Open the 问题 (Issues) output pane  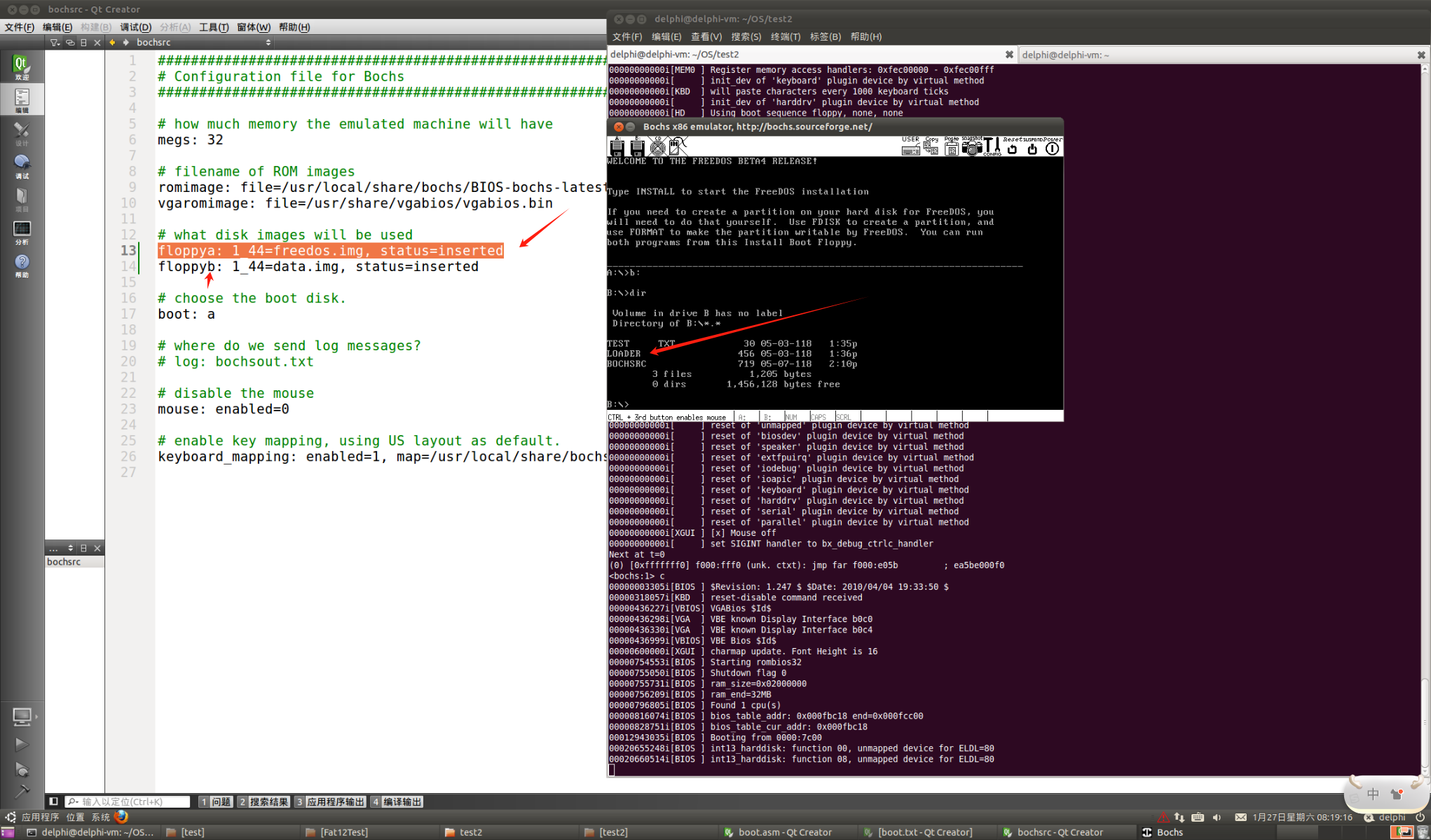point(215,801)
